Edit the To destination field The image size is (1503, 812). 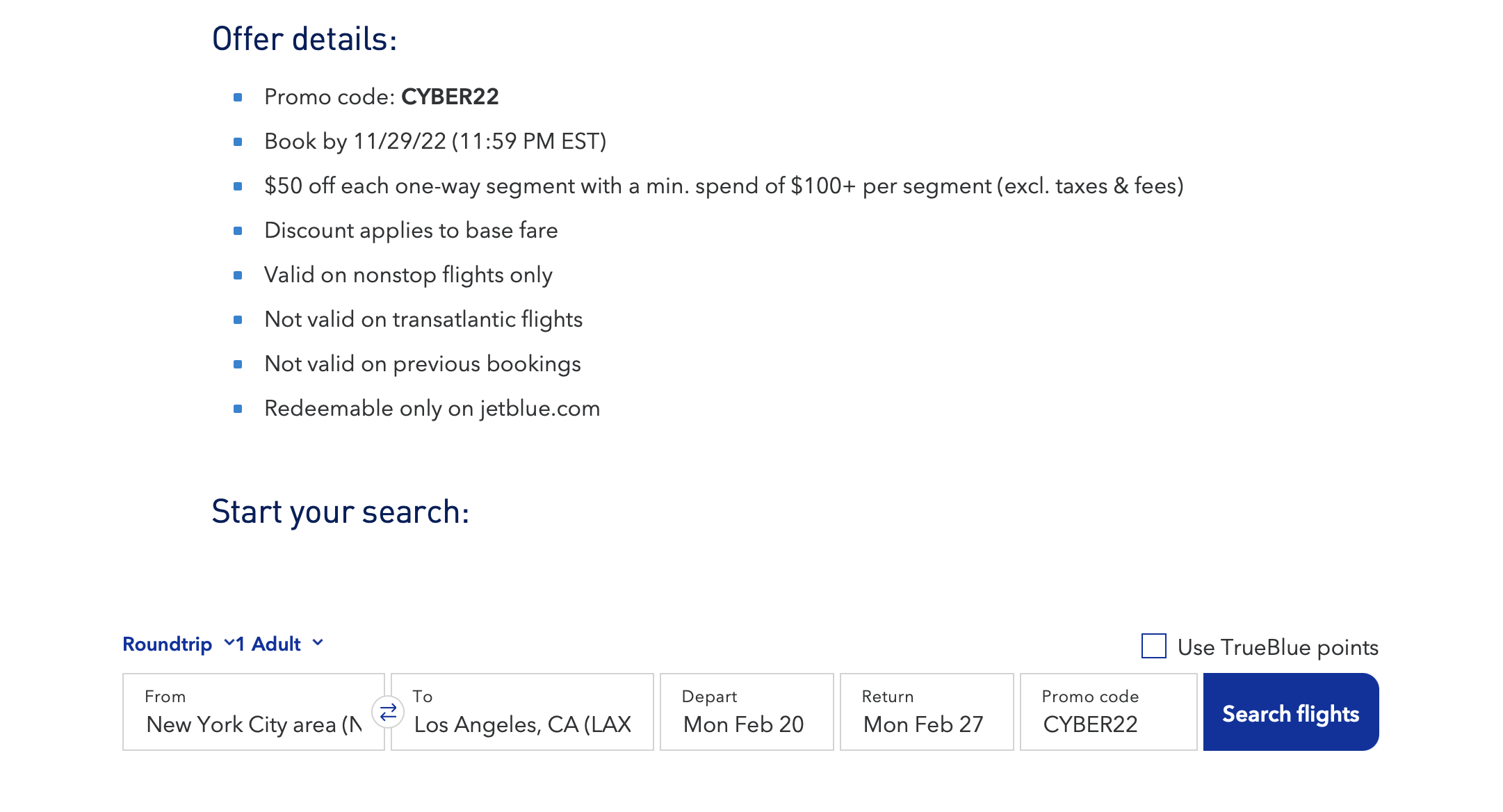tap(522, 712)
